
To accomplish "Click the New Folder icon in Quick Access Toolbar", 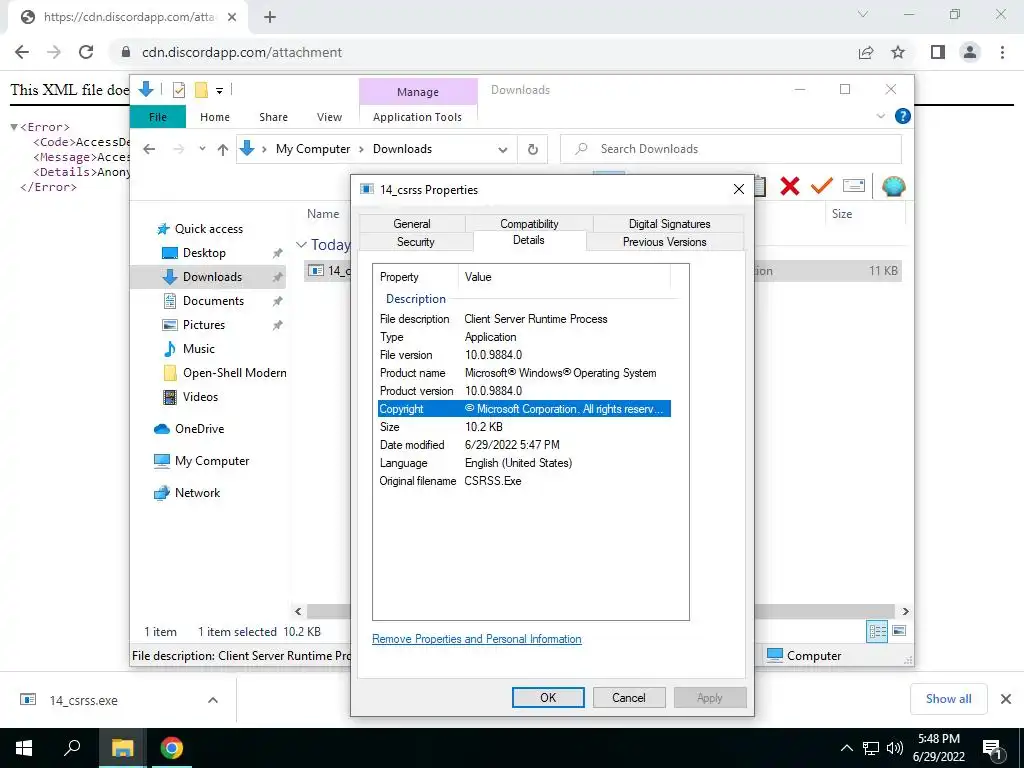I will click(201, 90).
